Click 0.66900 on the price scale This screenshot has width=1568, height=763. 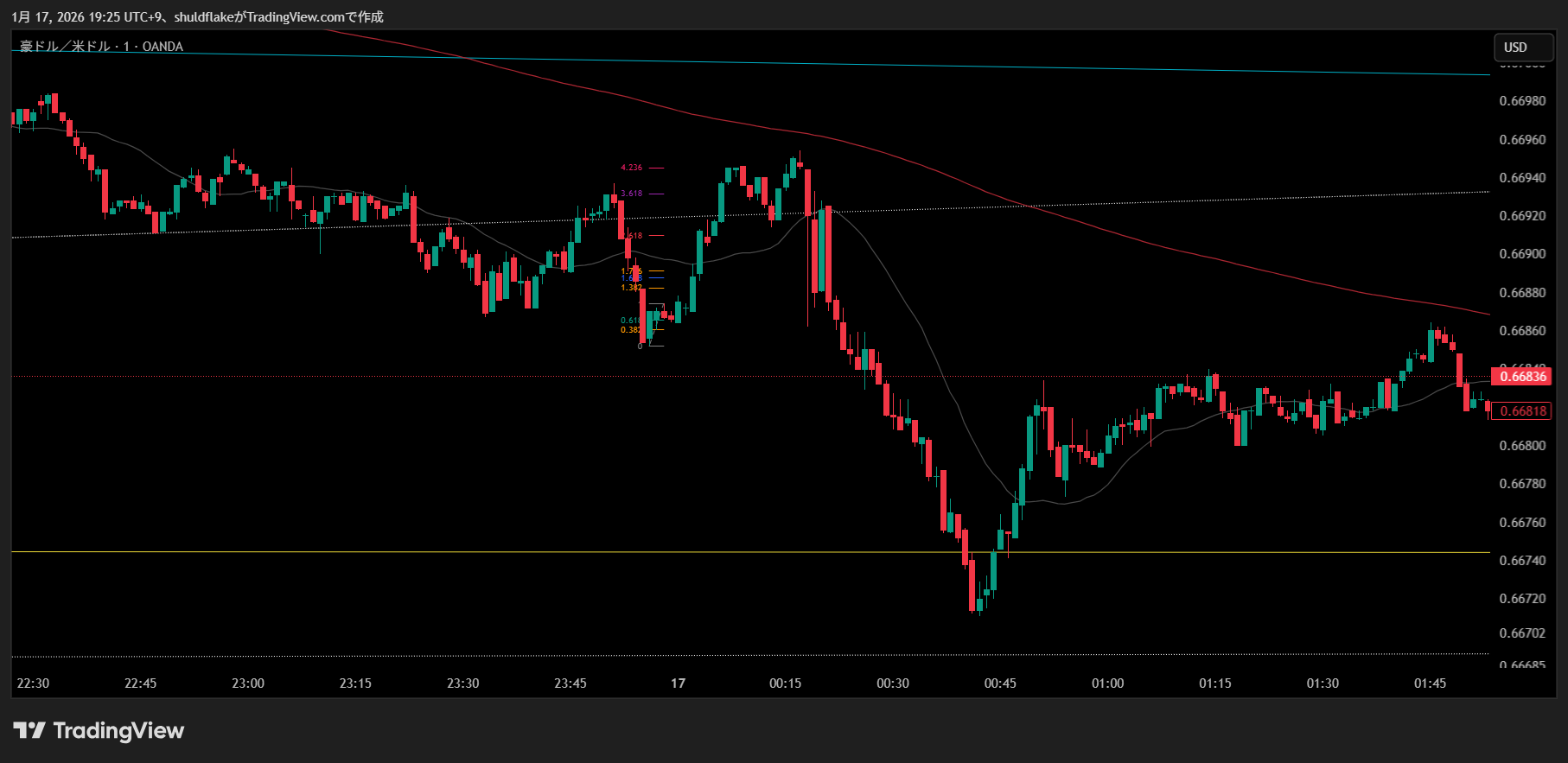click(1522, 254)
